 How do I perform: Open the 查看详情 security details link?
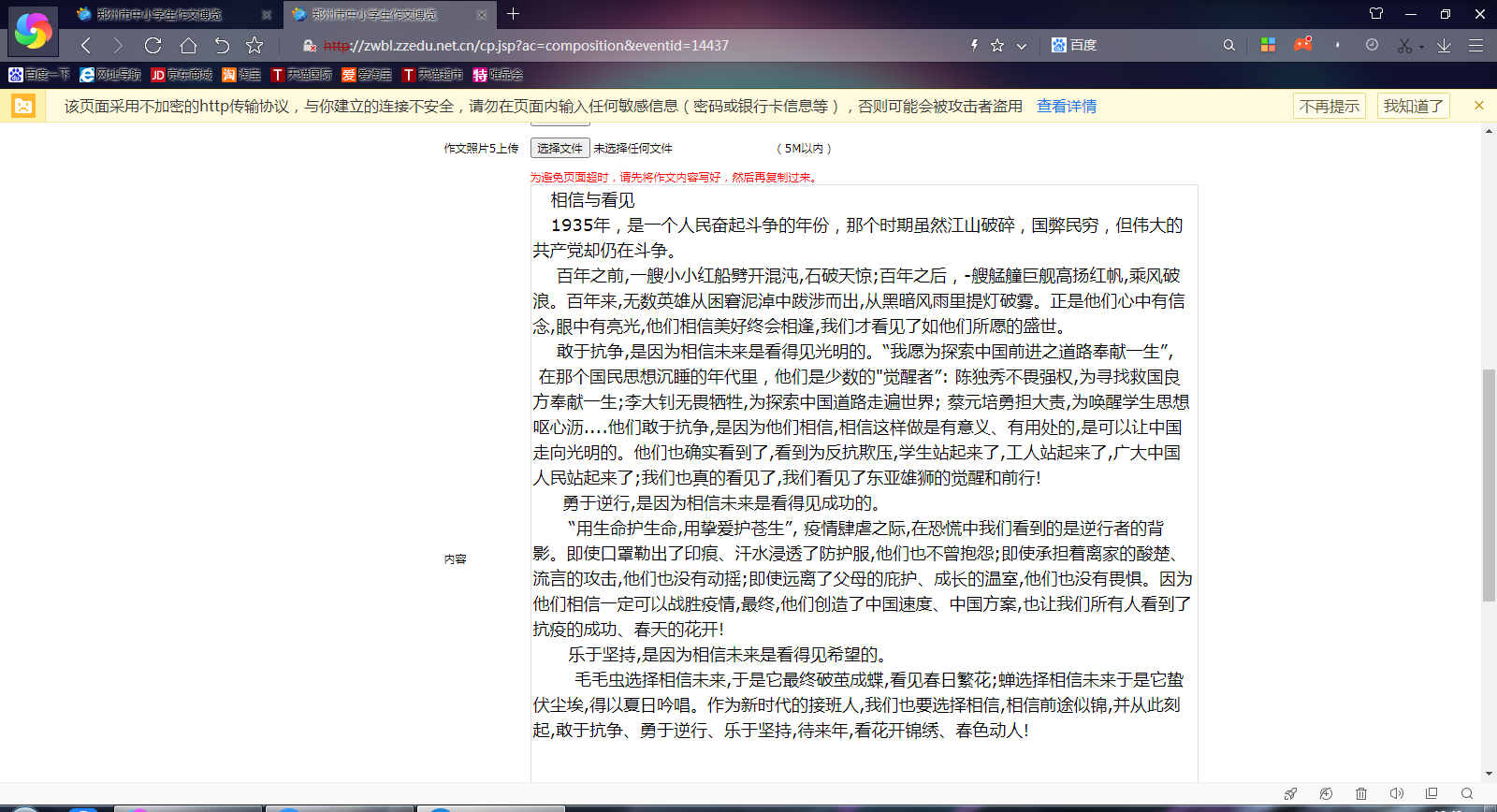click(1066, 106)
